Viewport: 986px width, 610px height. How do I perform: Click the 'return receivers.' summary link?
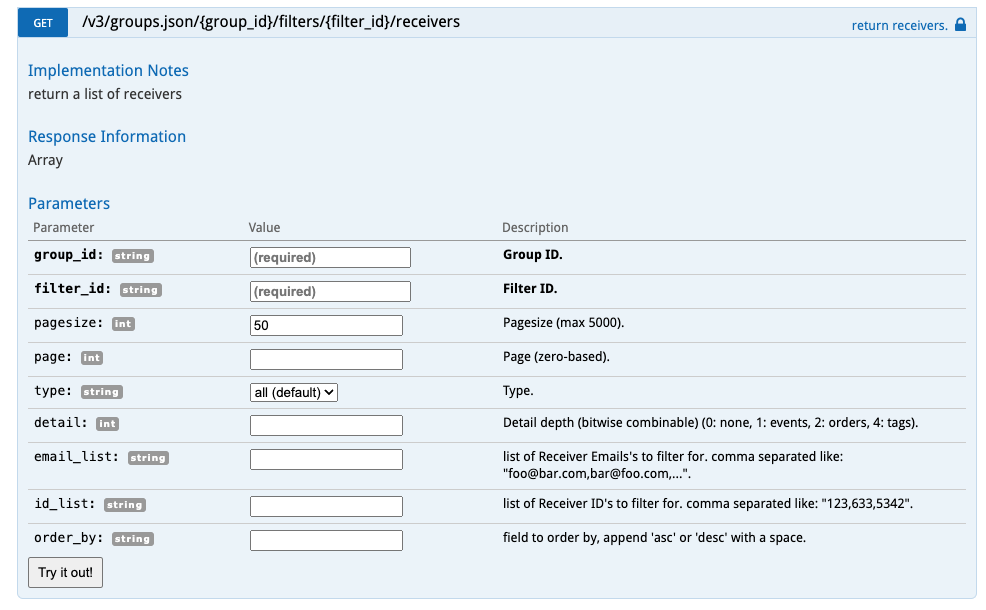899,25
